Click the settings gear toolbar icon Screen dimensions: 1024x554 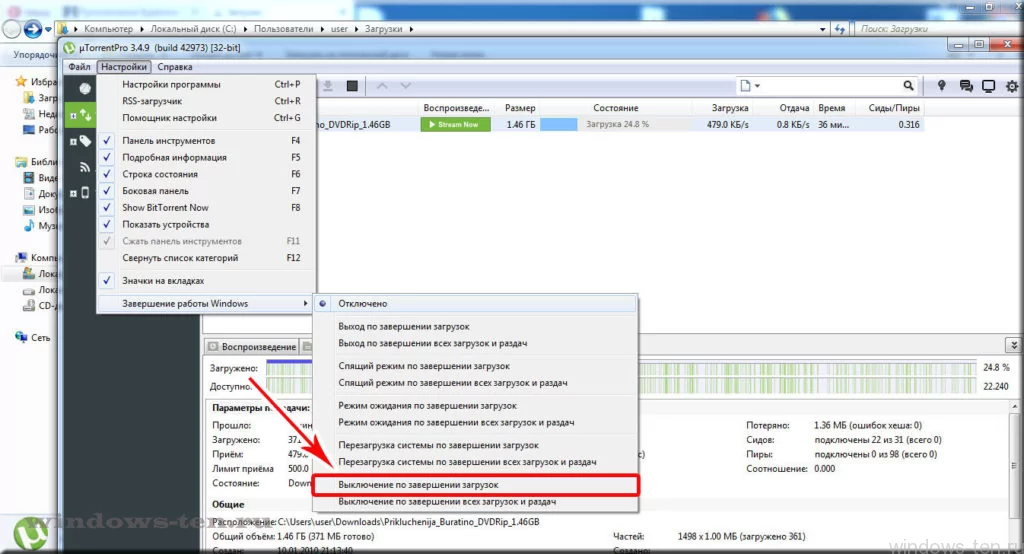tap(1012, 86)
